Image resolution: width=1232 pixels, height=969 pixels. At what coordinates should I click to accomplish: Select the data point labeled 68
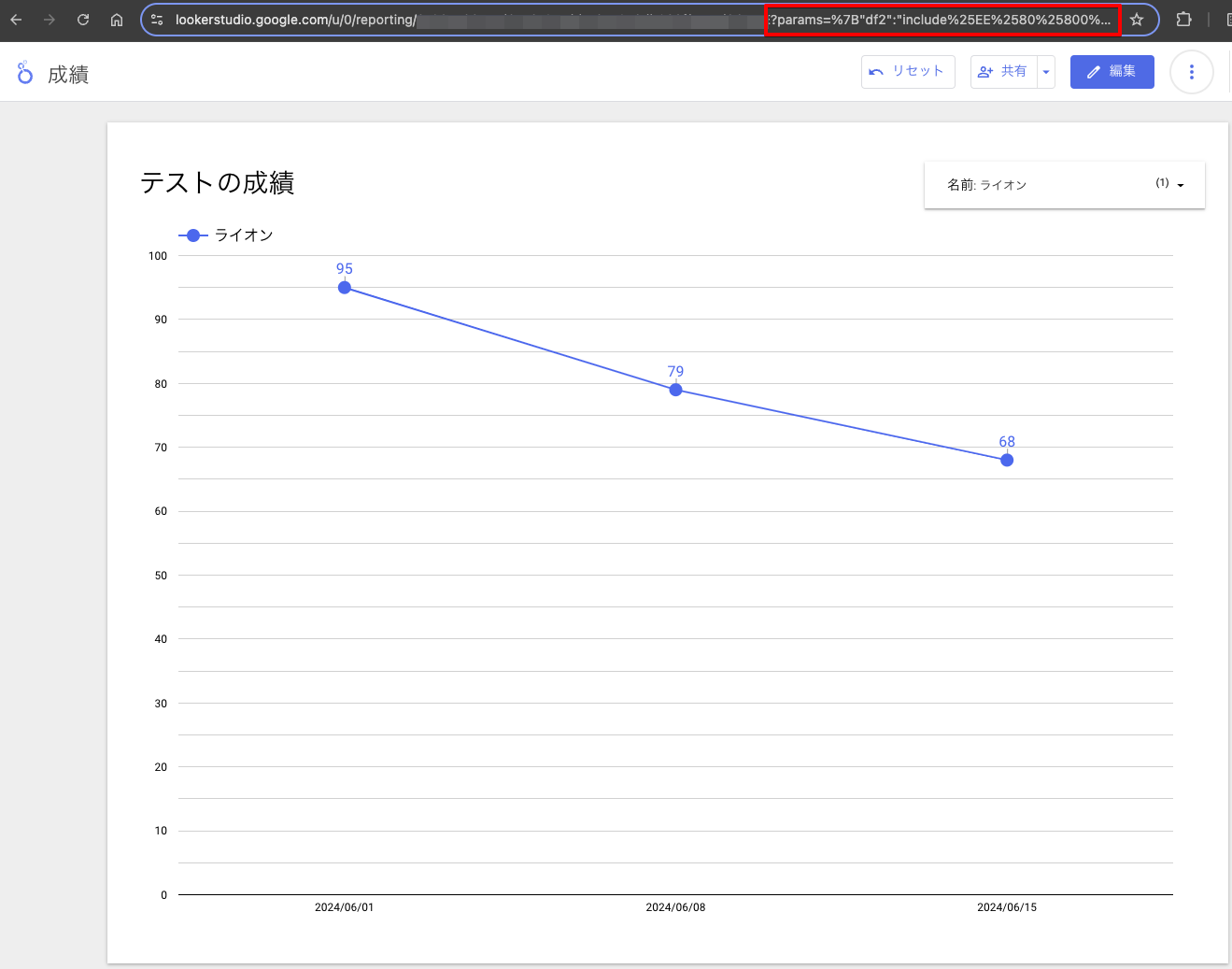(1007, 460)
